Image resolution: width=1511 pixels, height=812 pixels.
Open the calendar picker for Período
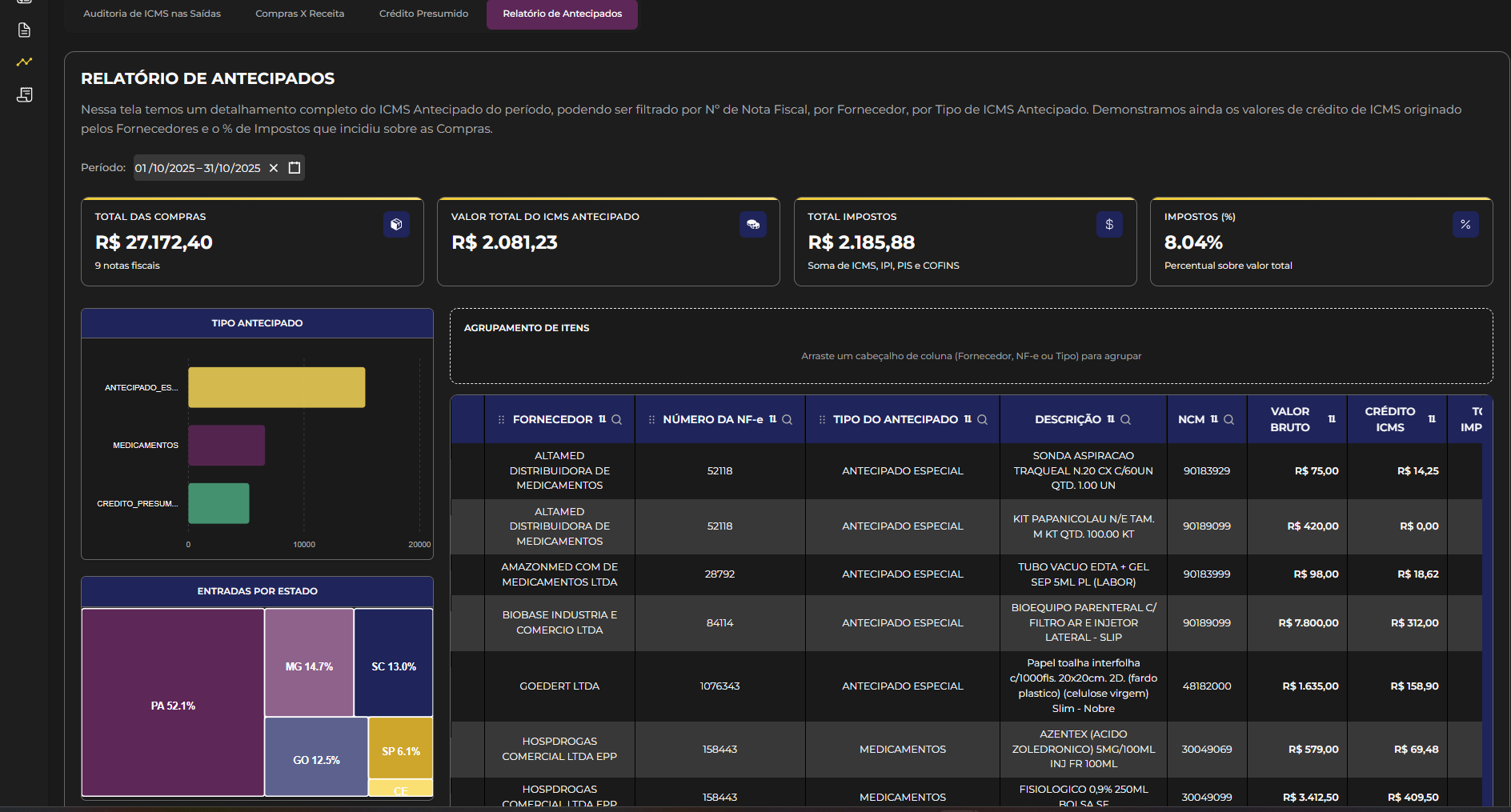click(x=295, y=168)
